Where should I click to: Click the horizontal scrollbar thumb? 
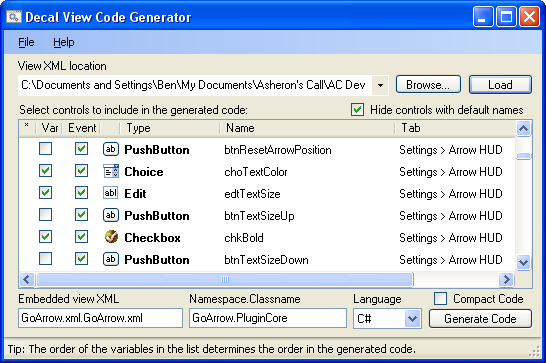(225, 279)
